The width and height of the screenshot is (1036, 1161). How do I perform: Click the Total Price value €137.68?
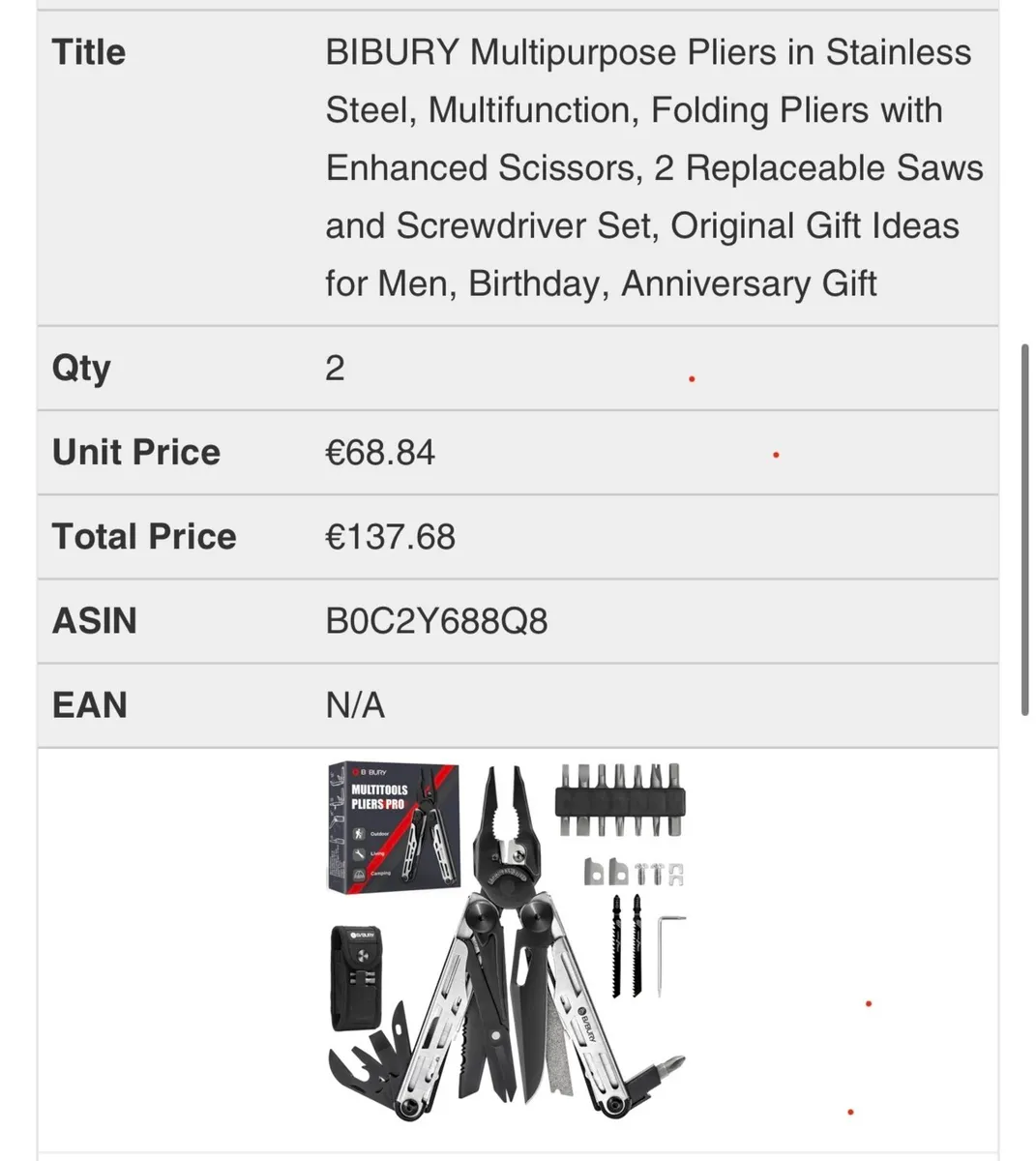coord(390,537)
